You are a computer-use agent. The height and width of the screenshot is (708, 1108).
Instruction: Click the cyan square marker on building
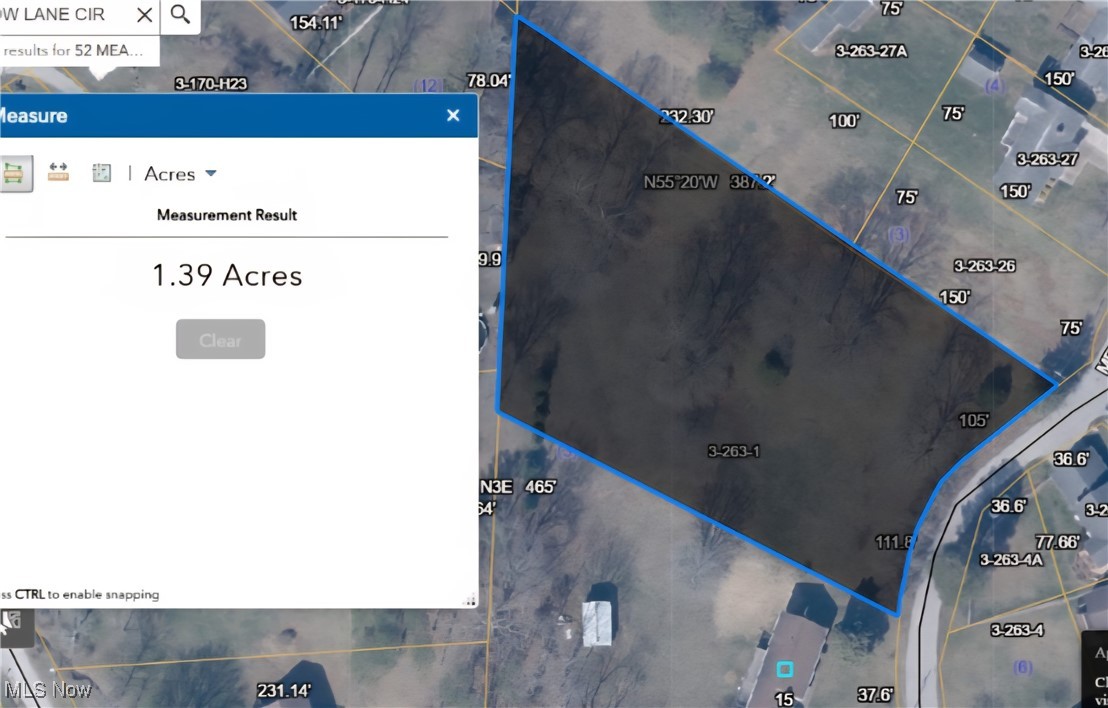coord(785,668)
